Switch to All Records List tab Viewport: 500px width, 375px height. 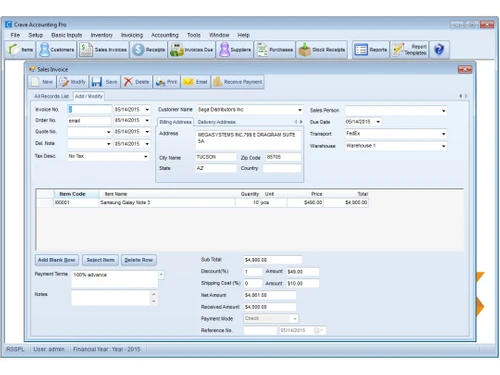(51, 96)
